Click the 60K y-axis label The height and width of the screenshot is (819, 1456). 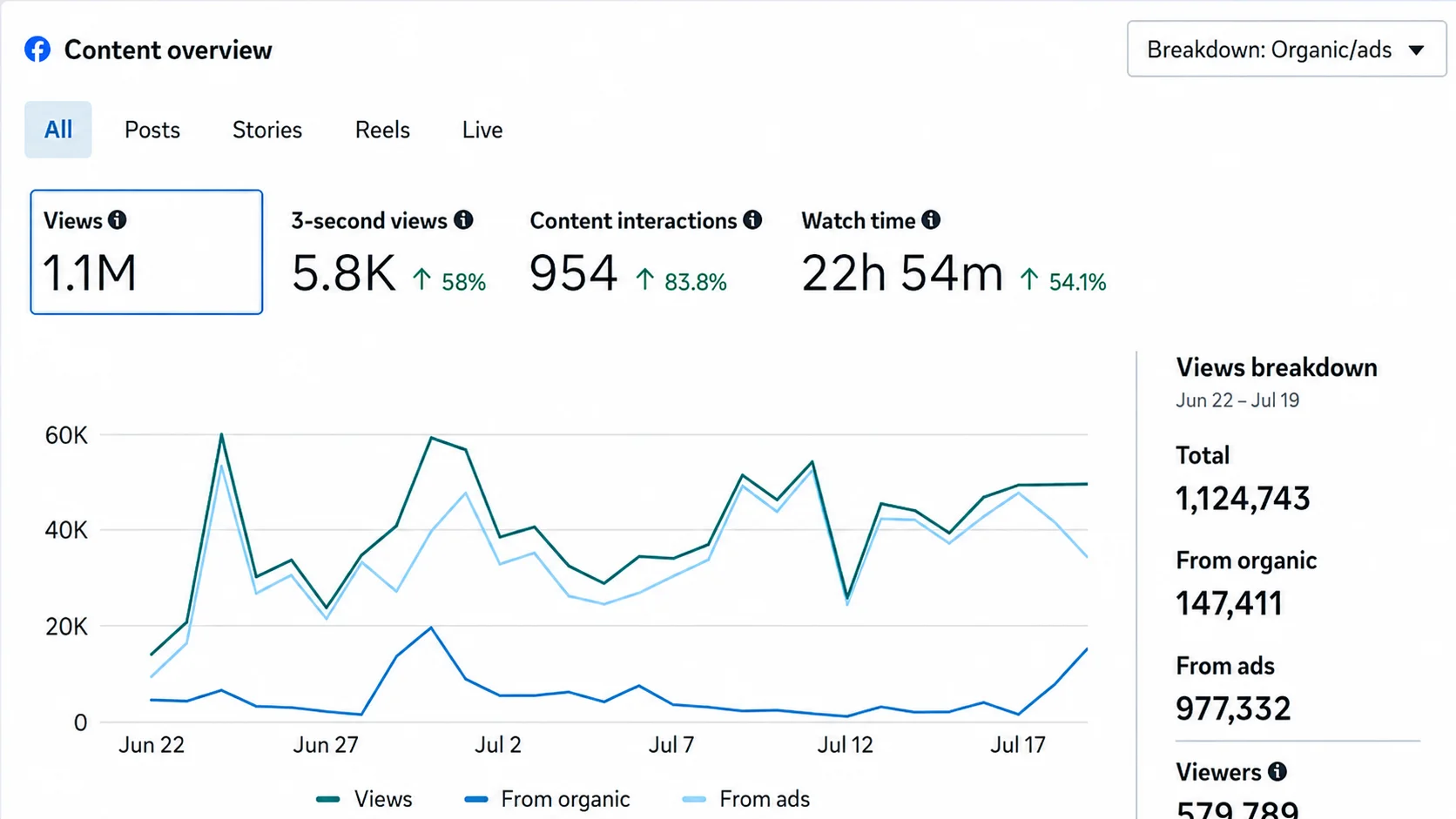click(66, 435)
